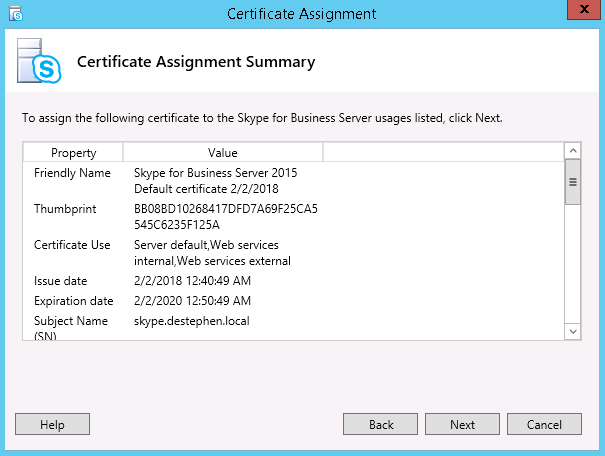Image resolution: width=605 pixels, height=456 pixels.
Task: Click the scrollbar up arrow
Action: (x=573, y=151)
